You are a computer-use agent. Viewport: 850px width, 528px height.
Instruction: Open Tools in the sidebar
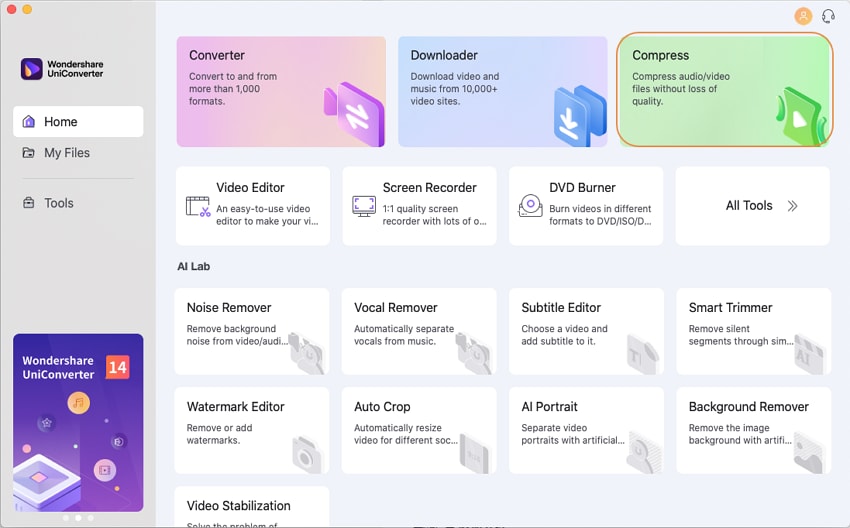78,203
